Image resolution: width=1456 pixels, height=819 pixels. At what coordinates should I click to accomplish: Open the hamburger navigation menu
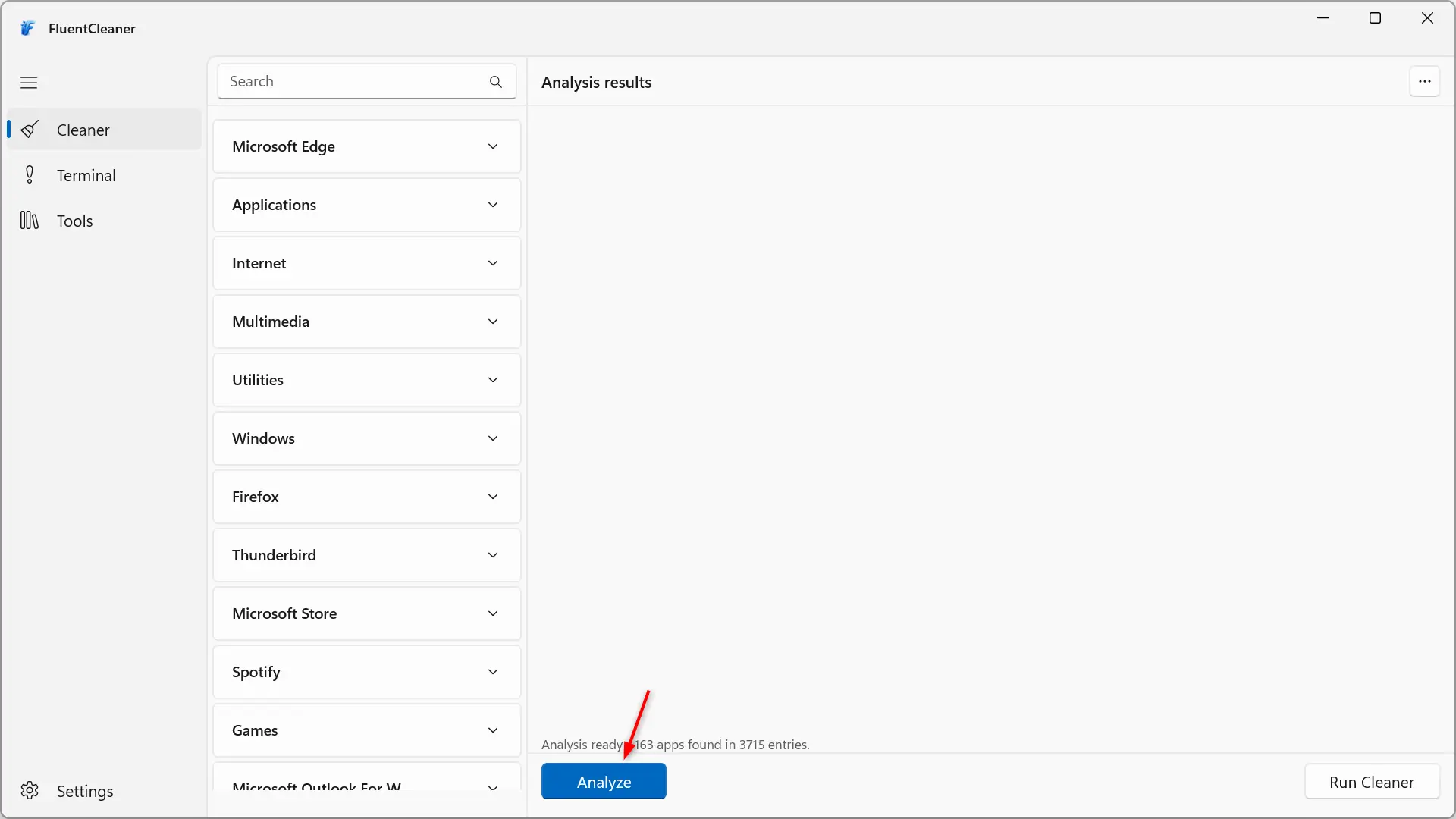click(x=29, y=83)
